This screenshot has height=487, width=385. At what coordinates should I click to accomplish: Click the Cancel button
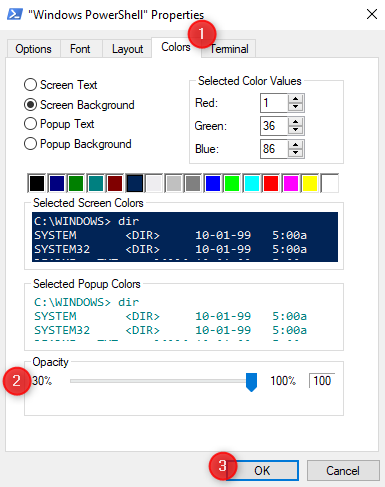coord(343,470)
